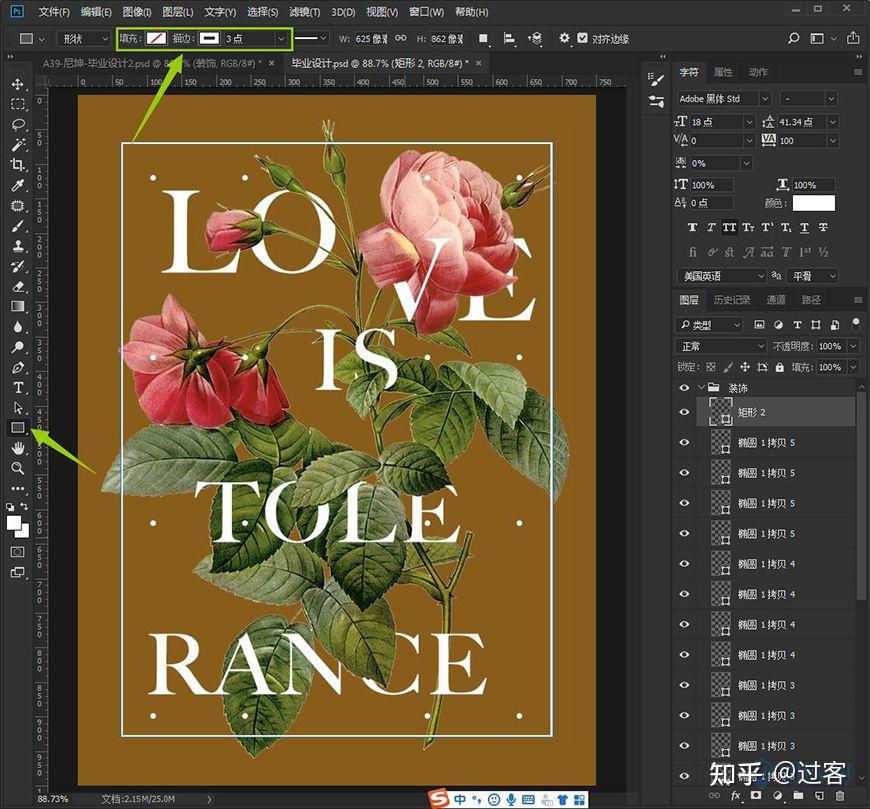This screenshot has width=870, height=809.
Task: Open the 18 点 font size dropdown
Action: pos(749,122)
